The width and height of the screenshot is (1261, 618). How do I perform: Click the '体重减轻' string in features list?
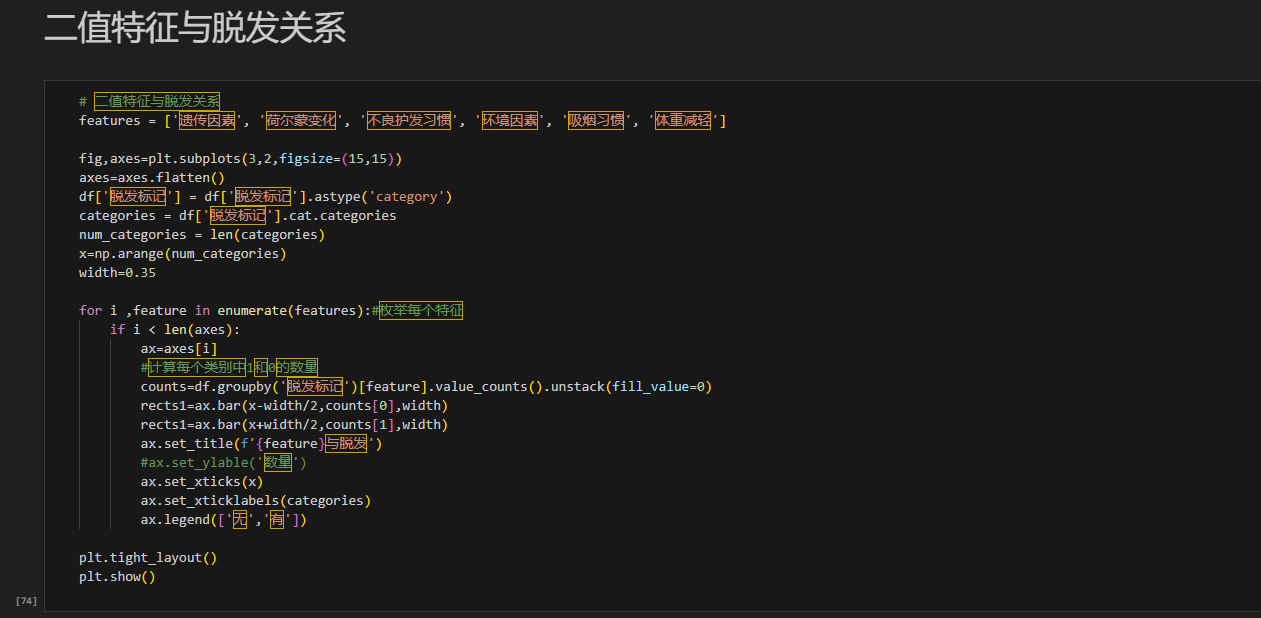[683, 120]
